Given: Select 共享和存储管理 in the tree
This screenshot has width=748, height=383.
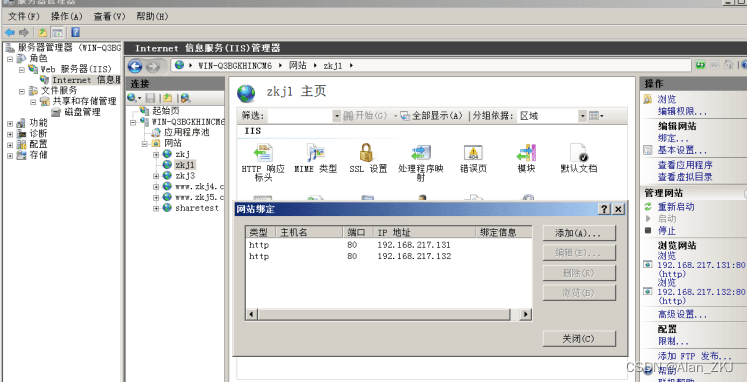Looking at the screenshot, I should [84, 101].
